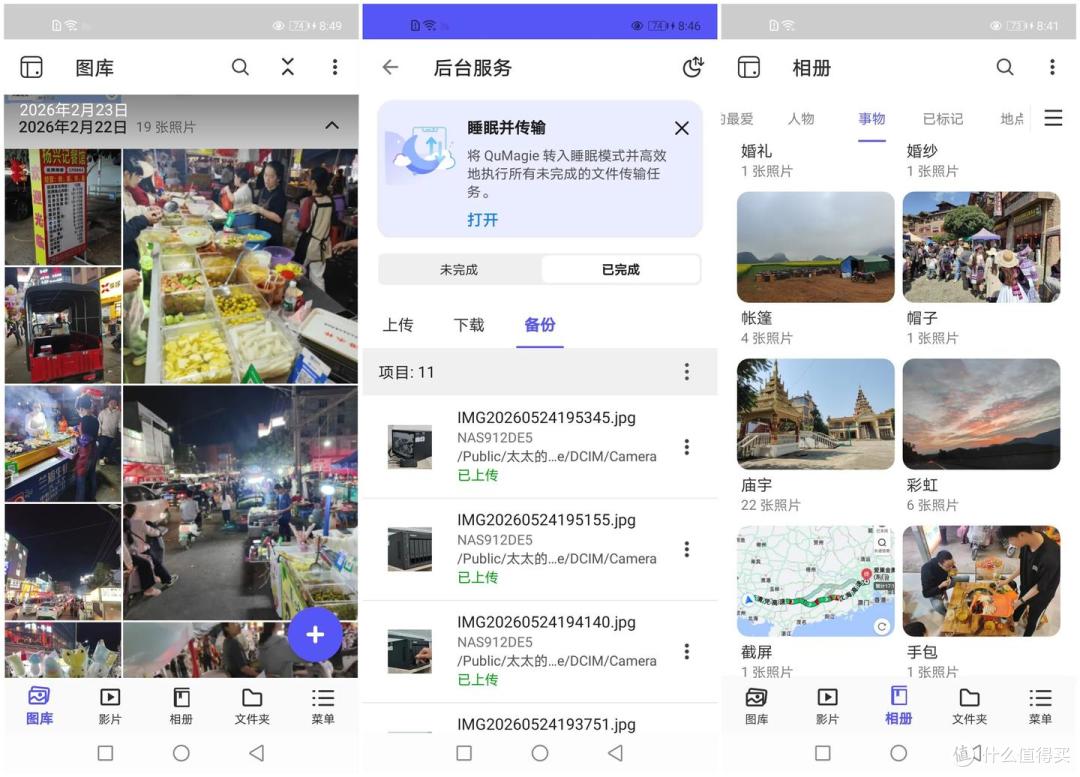Tap the Android home circle under the 图库 screen
The image size is (1080, 777).
(181, 753)
